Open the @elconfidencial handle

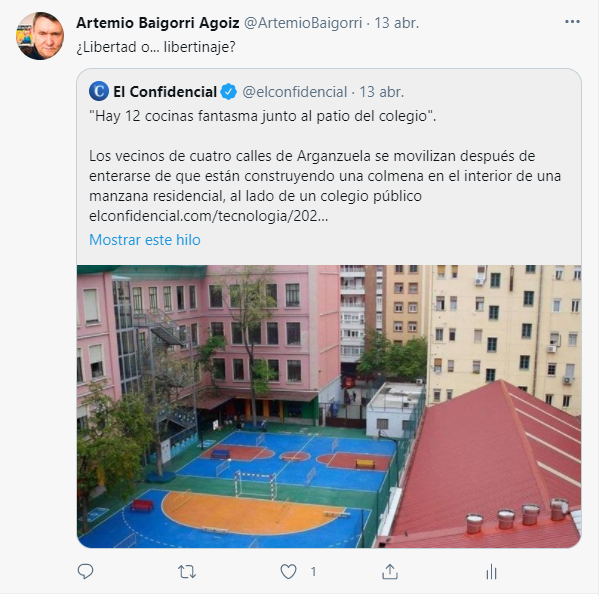(x=295, y=92)
